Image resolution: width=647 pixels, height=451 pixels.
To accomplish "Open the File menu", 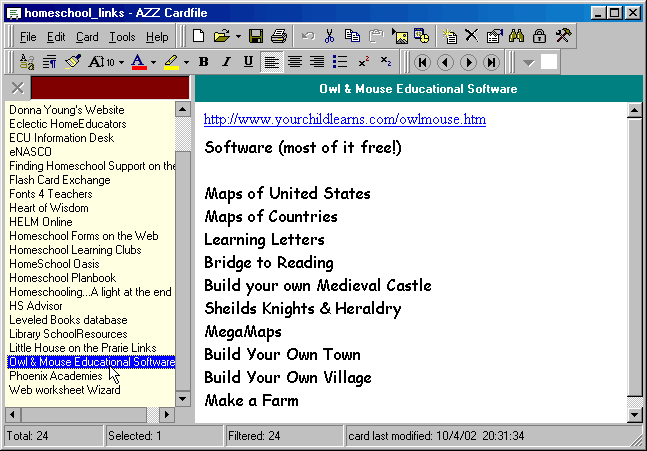I will (28, 37).
